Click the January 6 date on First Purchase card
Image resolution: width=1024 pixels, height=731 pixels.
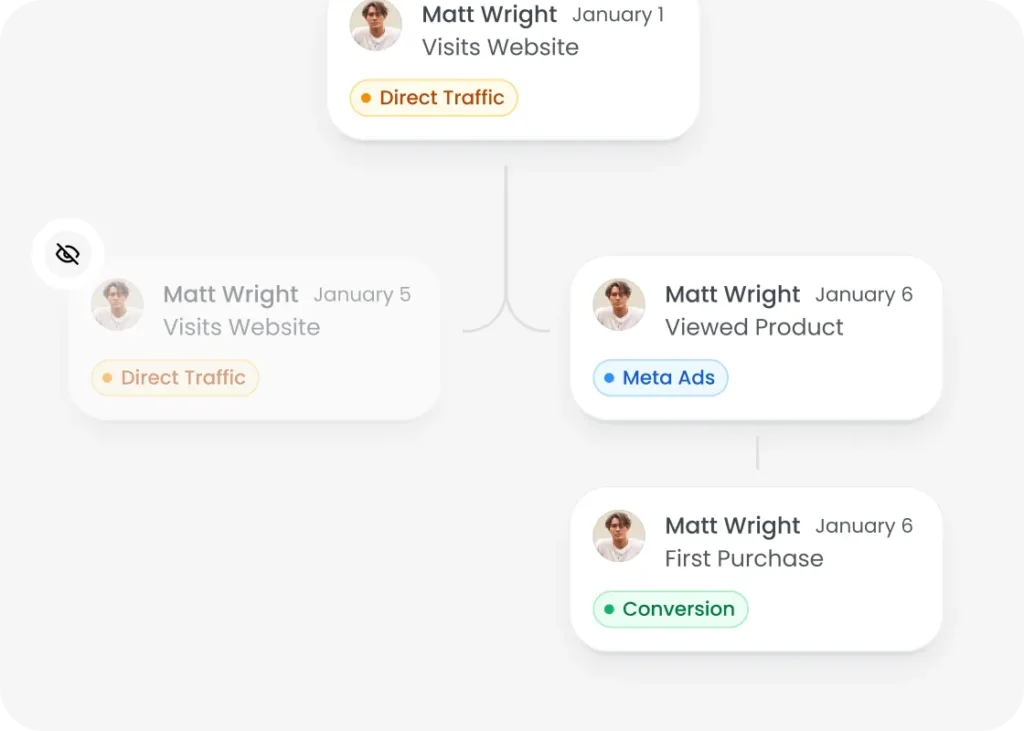click(864, 526)
